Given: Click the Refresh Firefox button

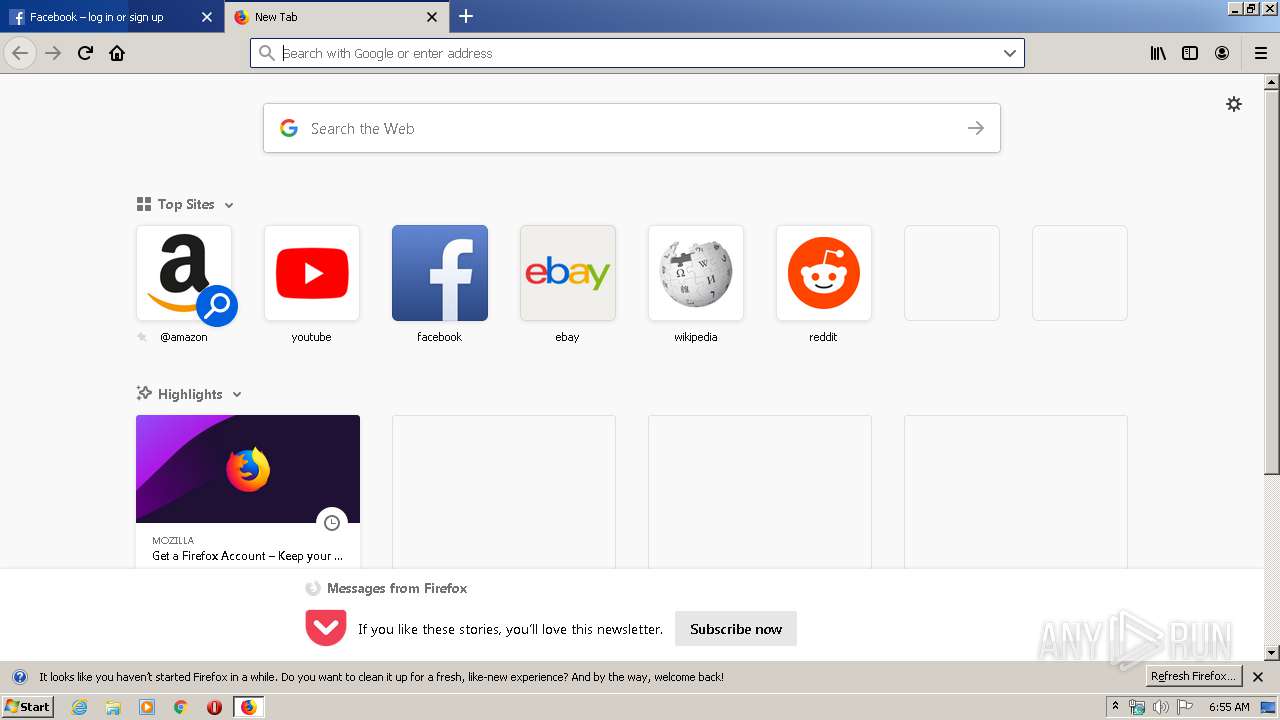Looking at the screenshot, I should click(1193, 677).
